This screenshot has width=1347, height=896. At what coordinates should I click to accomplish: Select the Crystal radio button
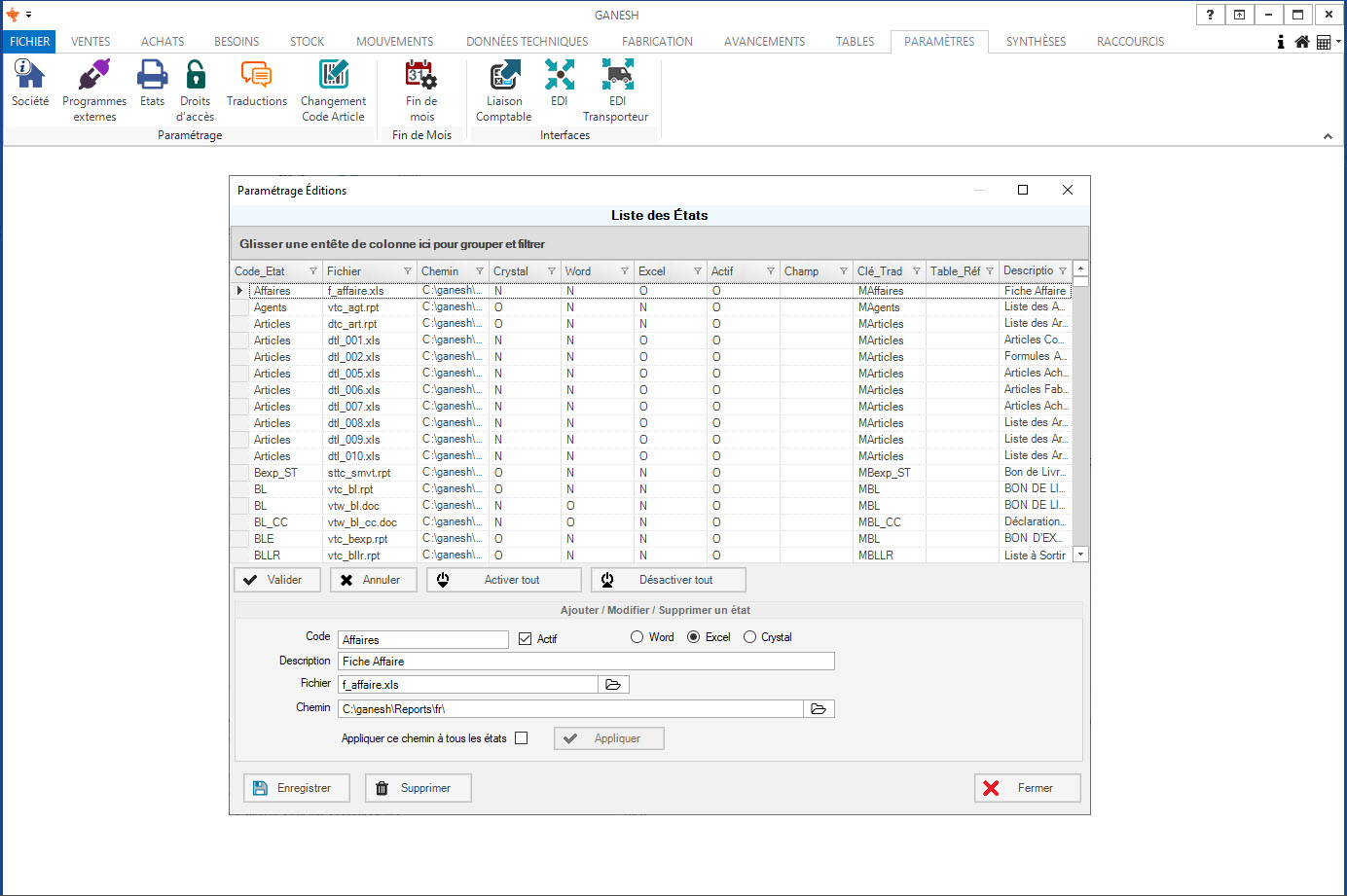[x=749, y=637]
